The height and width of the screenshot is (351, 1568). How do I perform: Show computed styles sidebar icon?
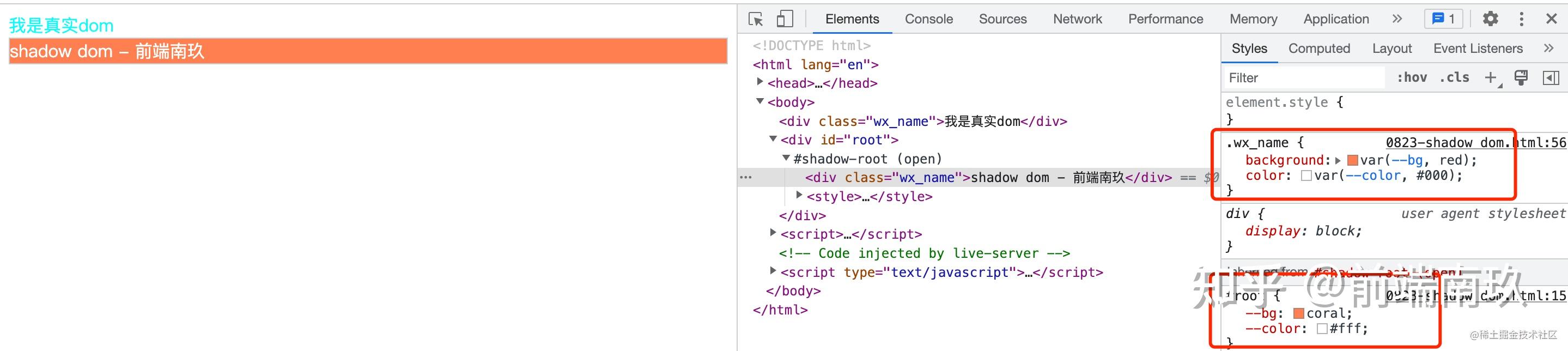(x=1551, y=77)
